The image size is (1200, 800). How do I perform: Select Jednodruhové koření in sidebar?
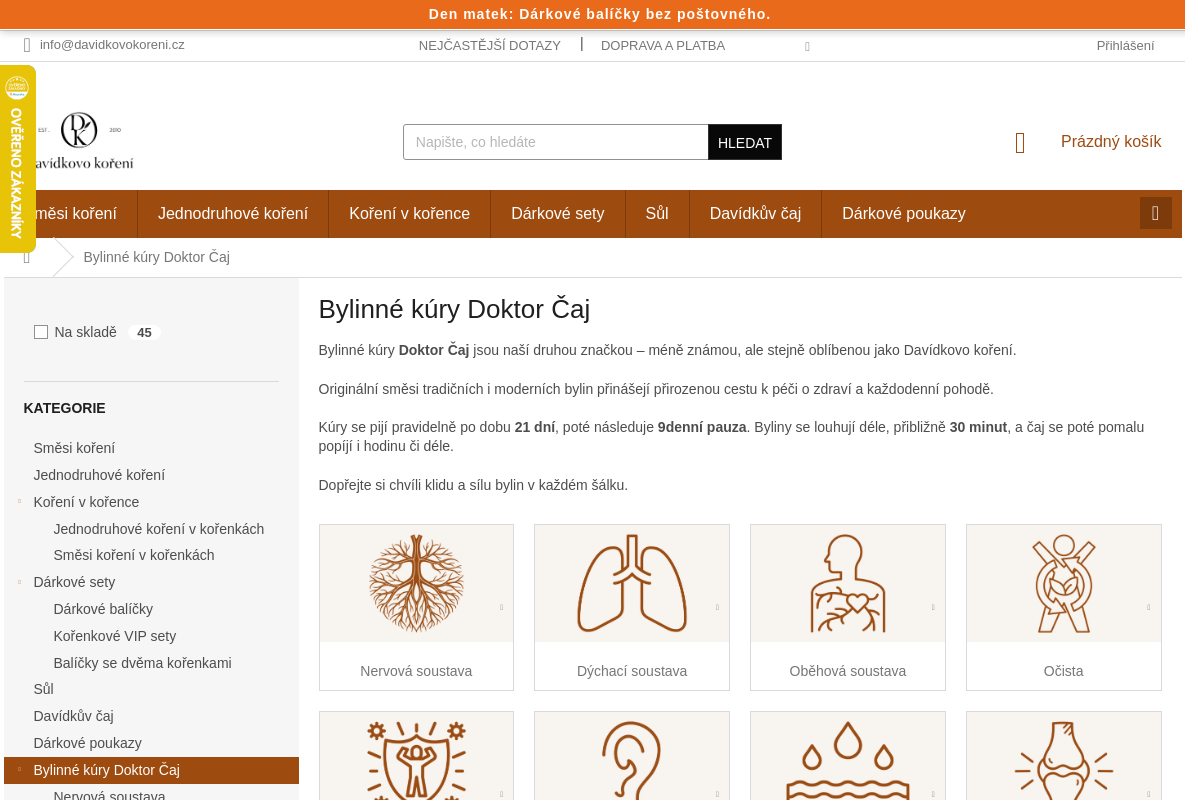[x=99, y=475]
